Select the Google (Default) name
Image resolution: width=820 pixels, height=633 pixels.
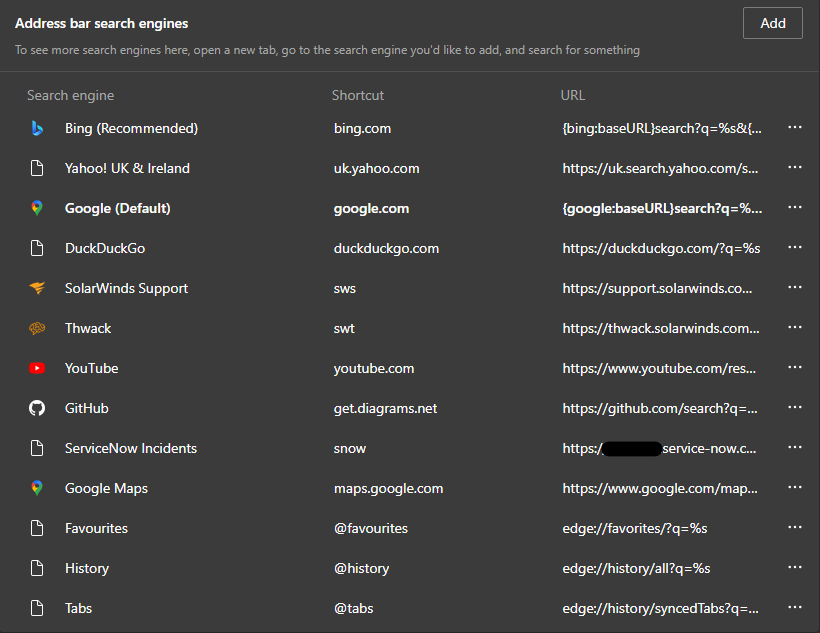tap(118, 209)
